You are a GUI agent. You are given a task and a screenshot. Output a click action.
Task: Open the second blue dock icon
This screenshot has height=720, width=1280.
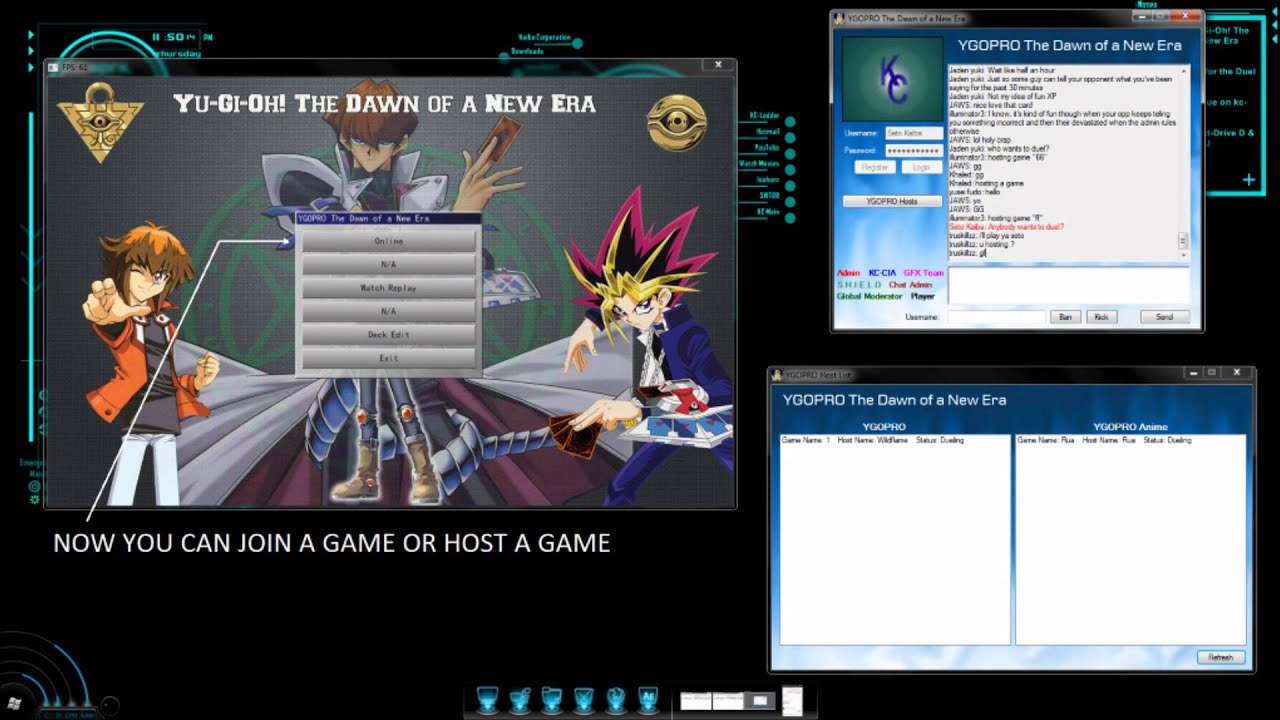(x=520, y=699)
